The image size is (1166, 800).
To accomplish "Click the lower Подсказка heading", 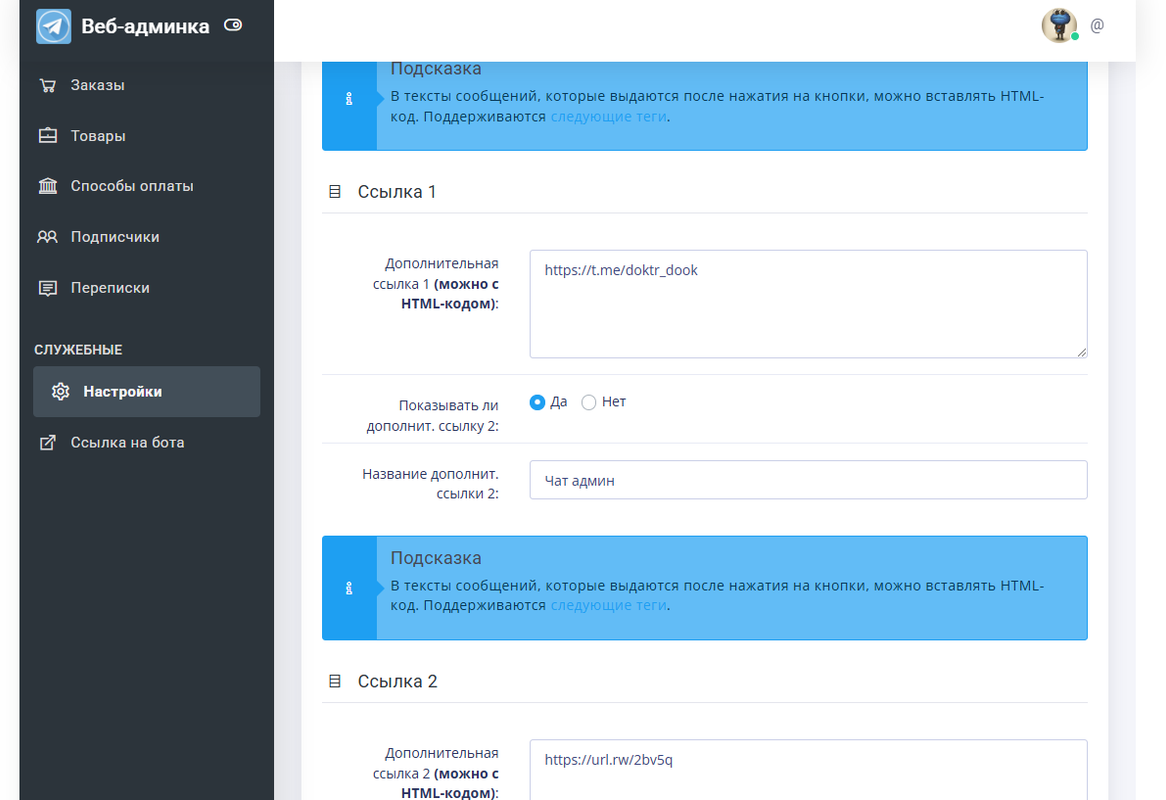I will pos(436,558).
